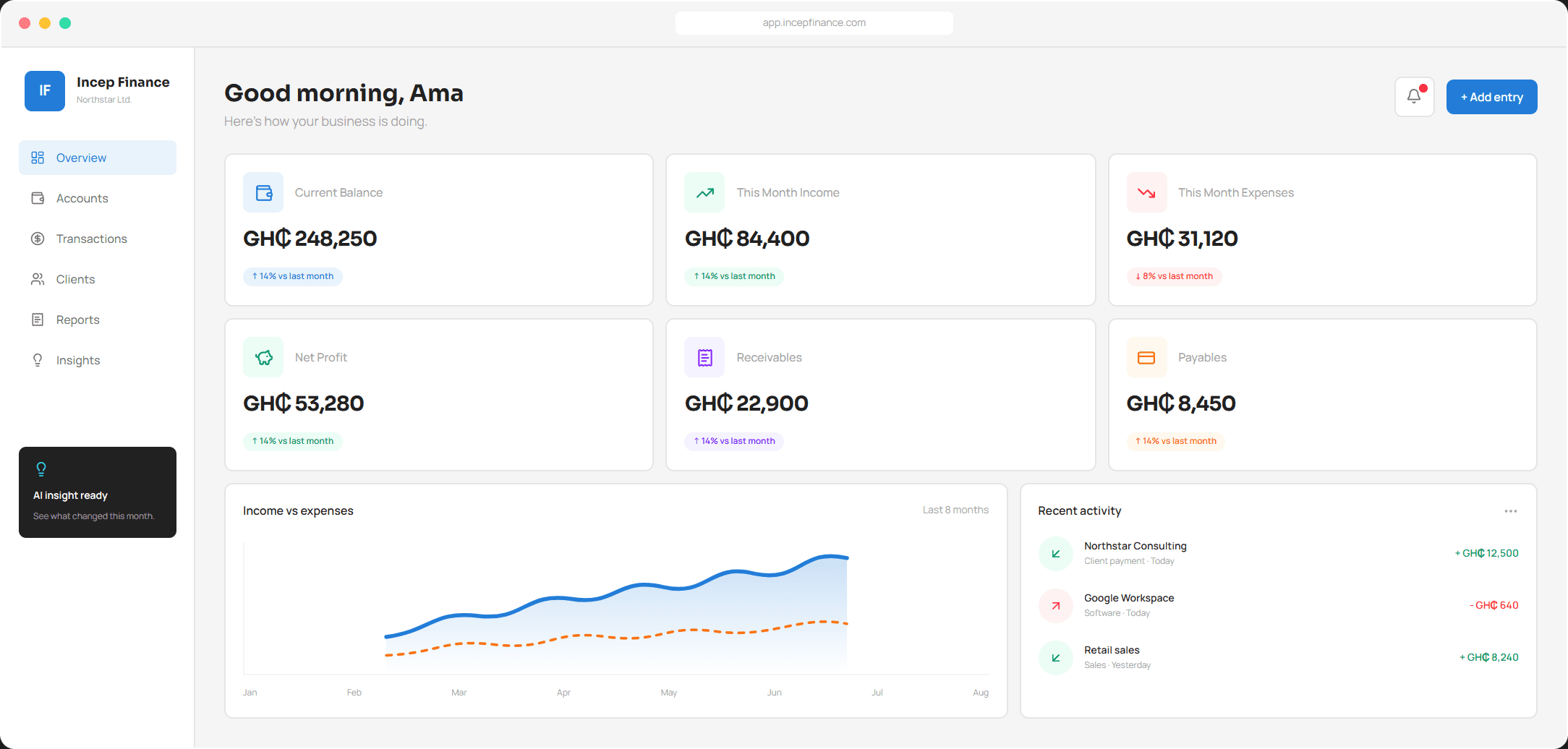Click the This Month Income trend-up icon
Image resolution: width=1568 pixels, height=749 pixels.
tap(704, 192)
